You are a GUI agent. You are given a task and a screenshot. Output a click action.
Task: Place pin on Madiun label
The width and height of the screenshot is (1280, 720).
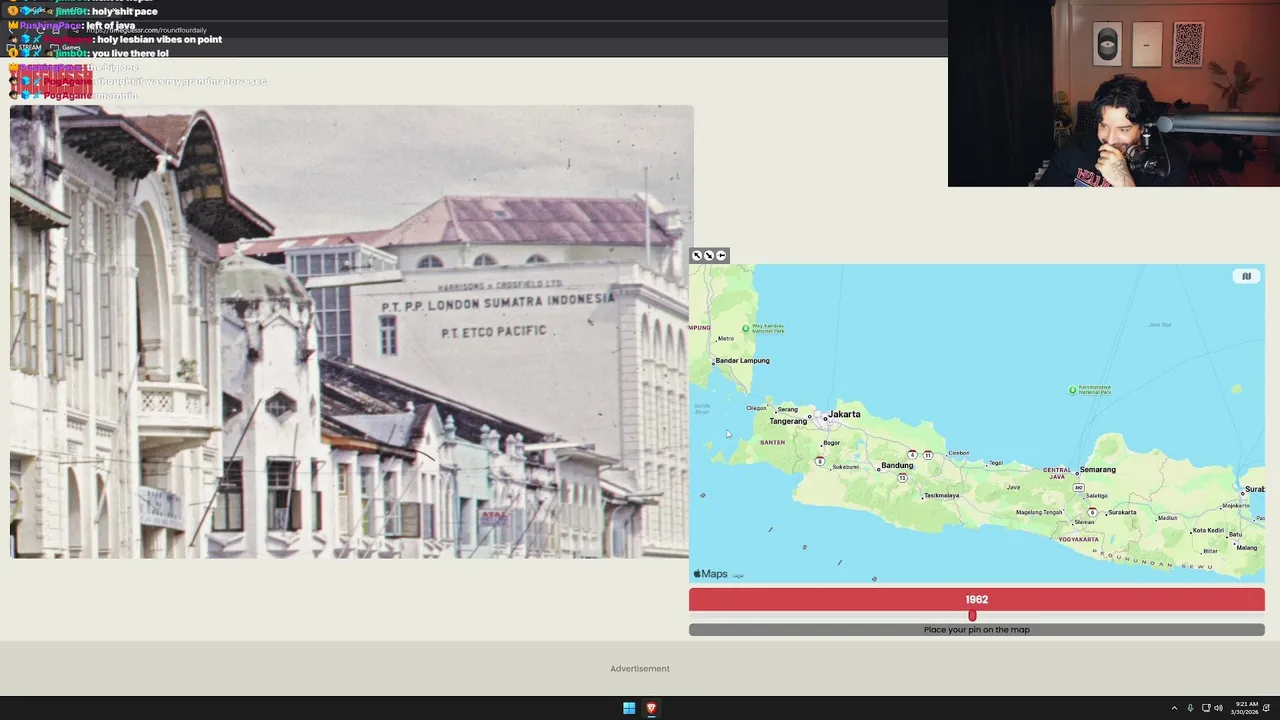[x=1167, y=518]
